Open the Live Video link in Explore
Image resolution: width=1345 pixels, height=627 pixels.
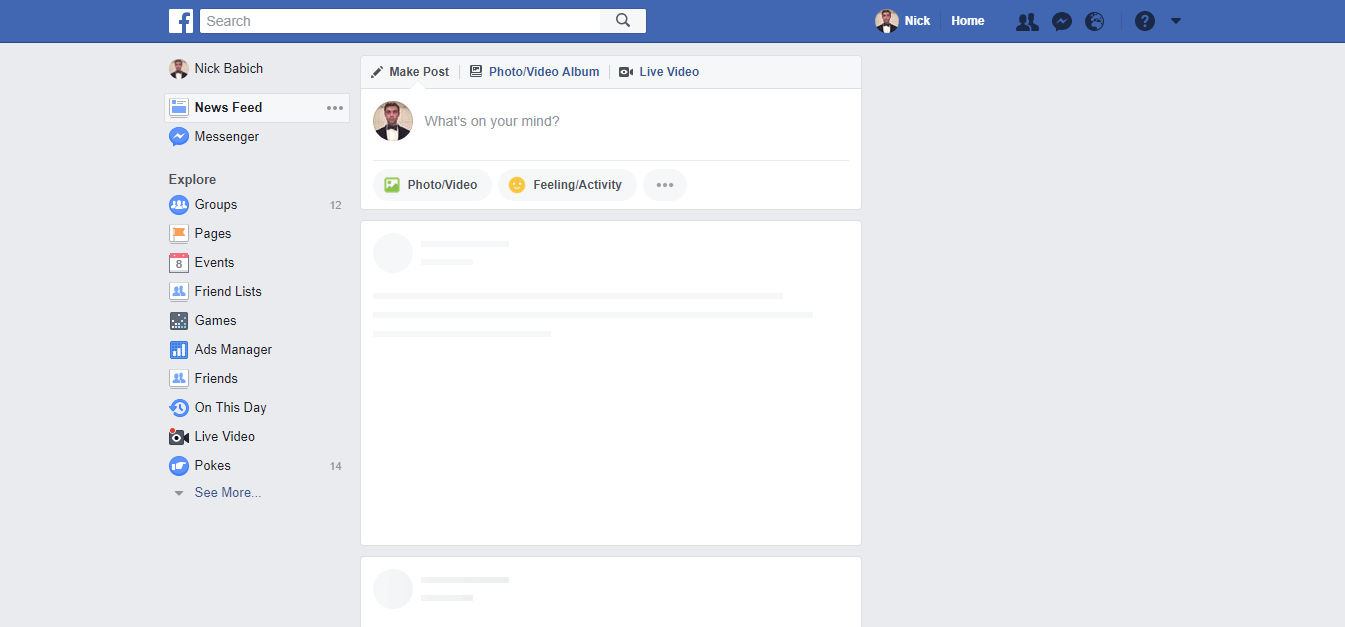225,437
